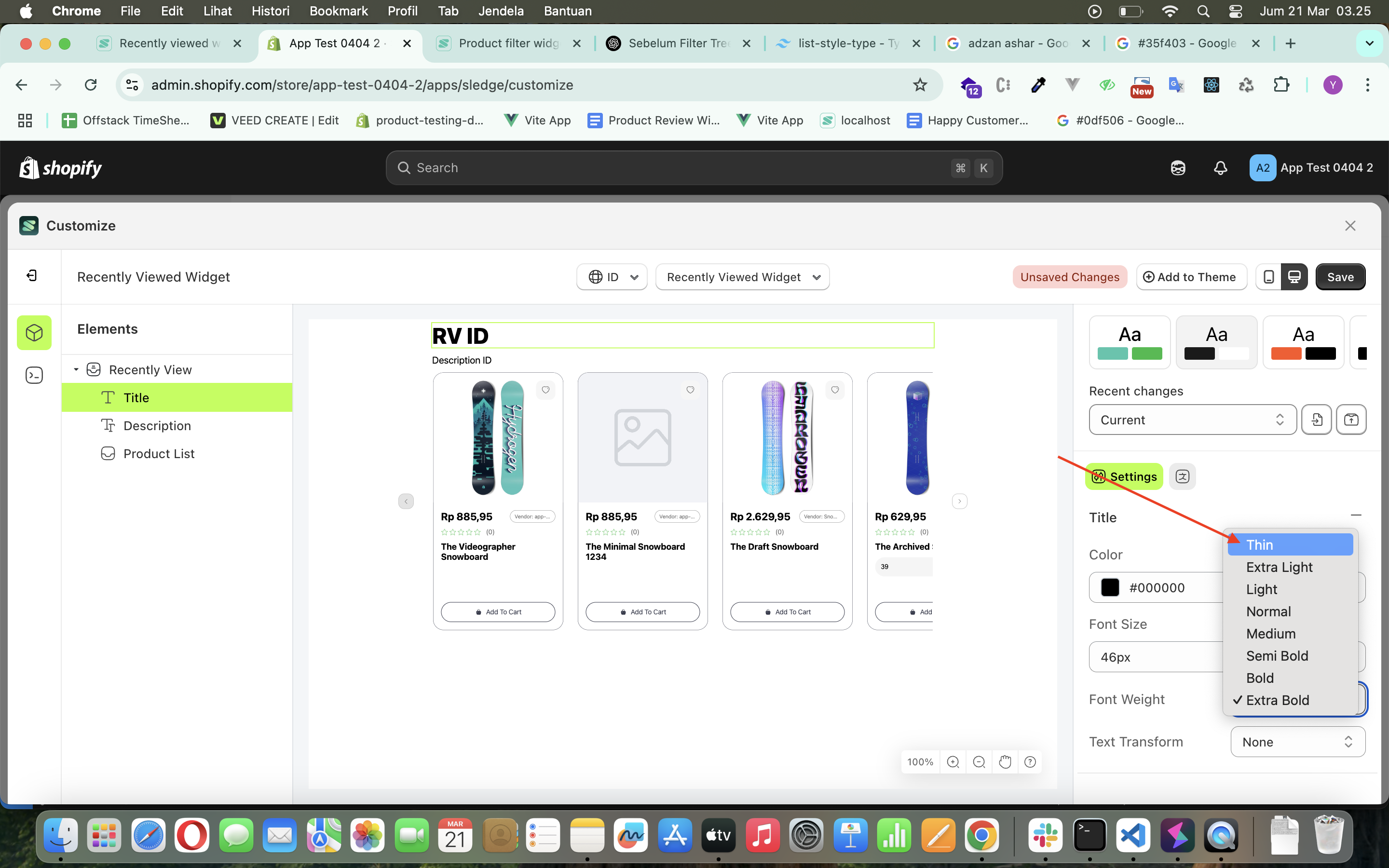Switch to mobile preview icon

[1268, 277]
